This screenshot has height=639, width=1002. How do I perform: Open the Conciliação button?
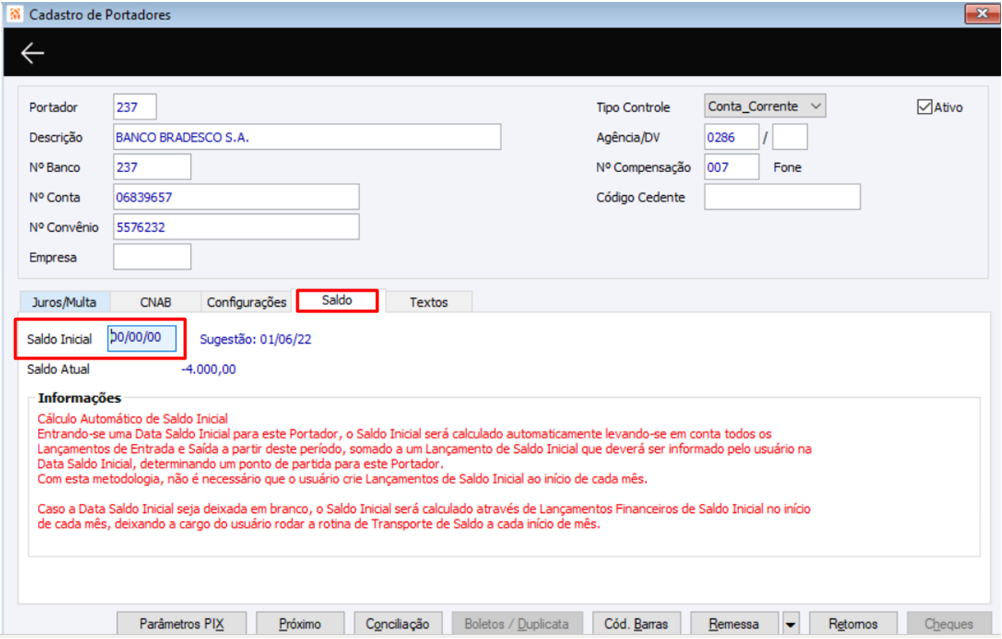(x=397, y=624)
